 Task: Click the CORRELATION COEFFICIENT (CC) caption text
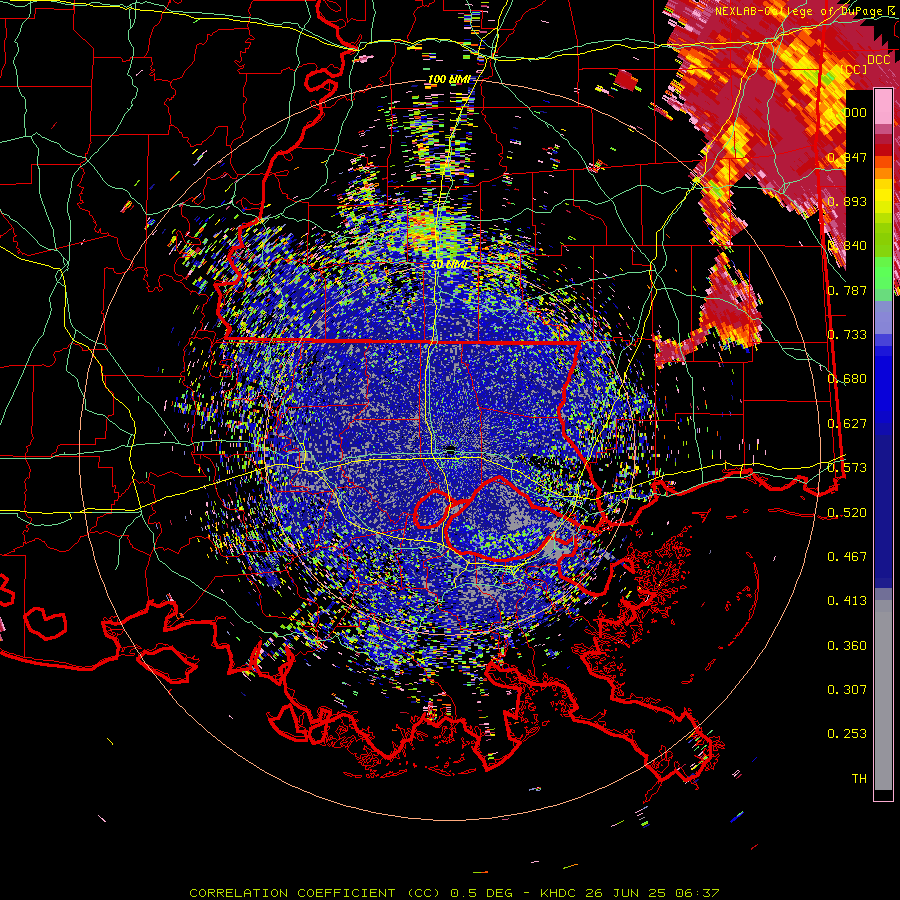(314, 893)
